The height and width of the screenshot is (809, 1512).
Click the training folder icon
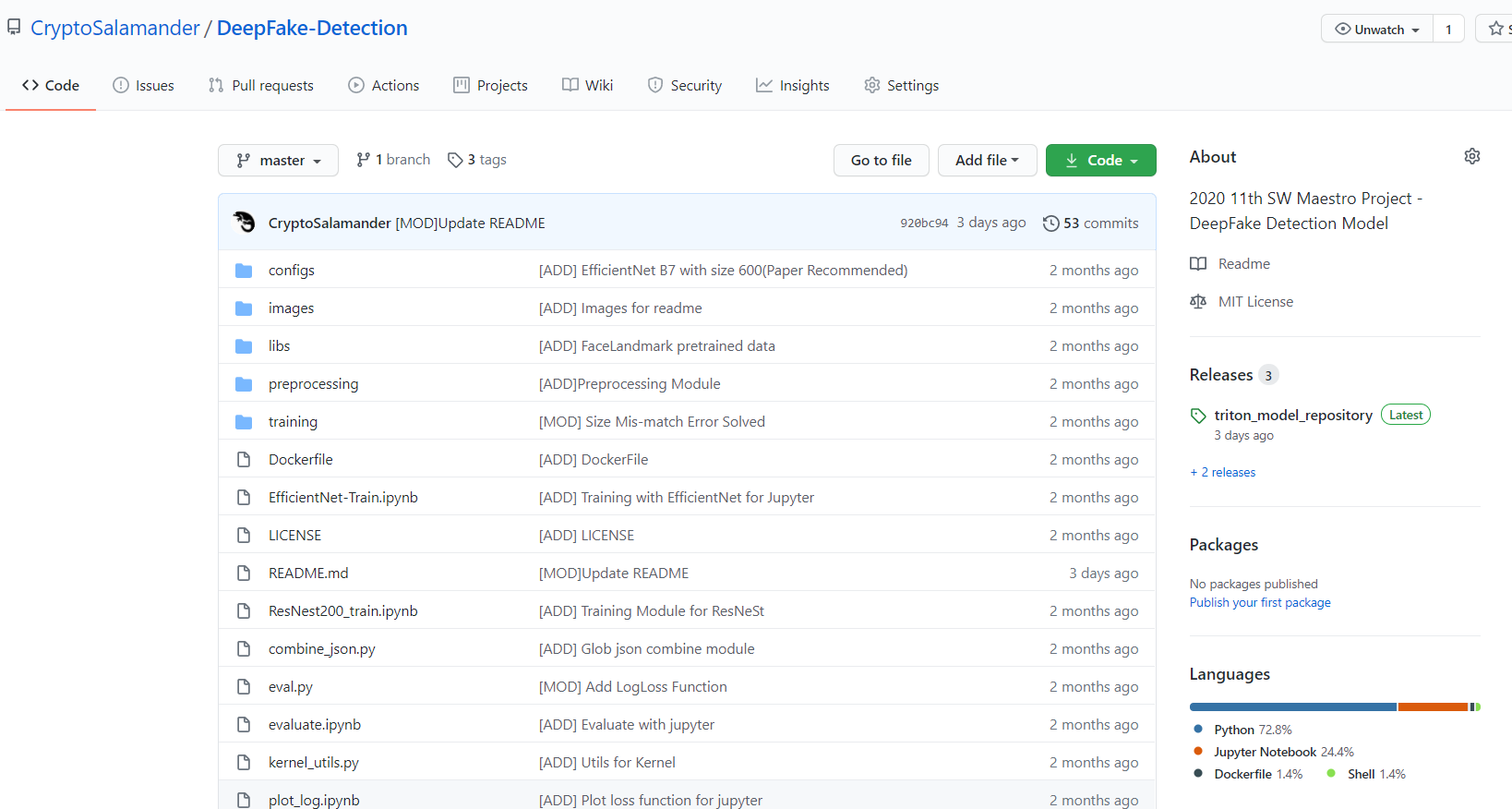pyautogui.click(x=244, y=422)
